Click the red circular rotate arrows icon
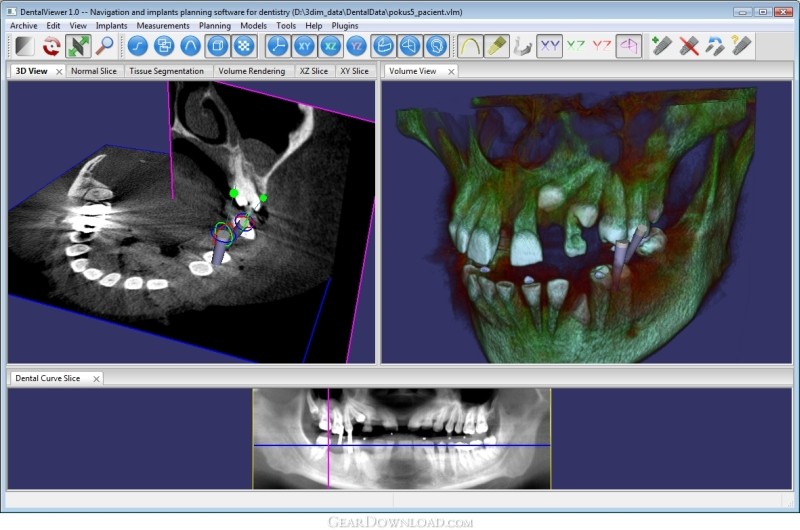 52,46
